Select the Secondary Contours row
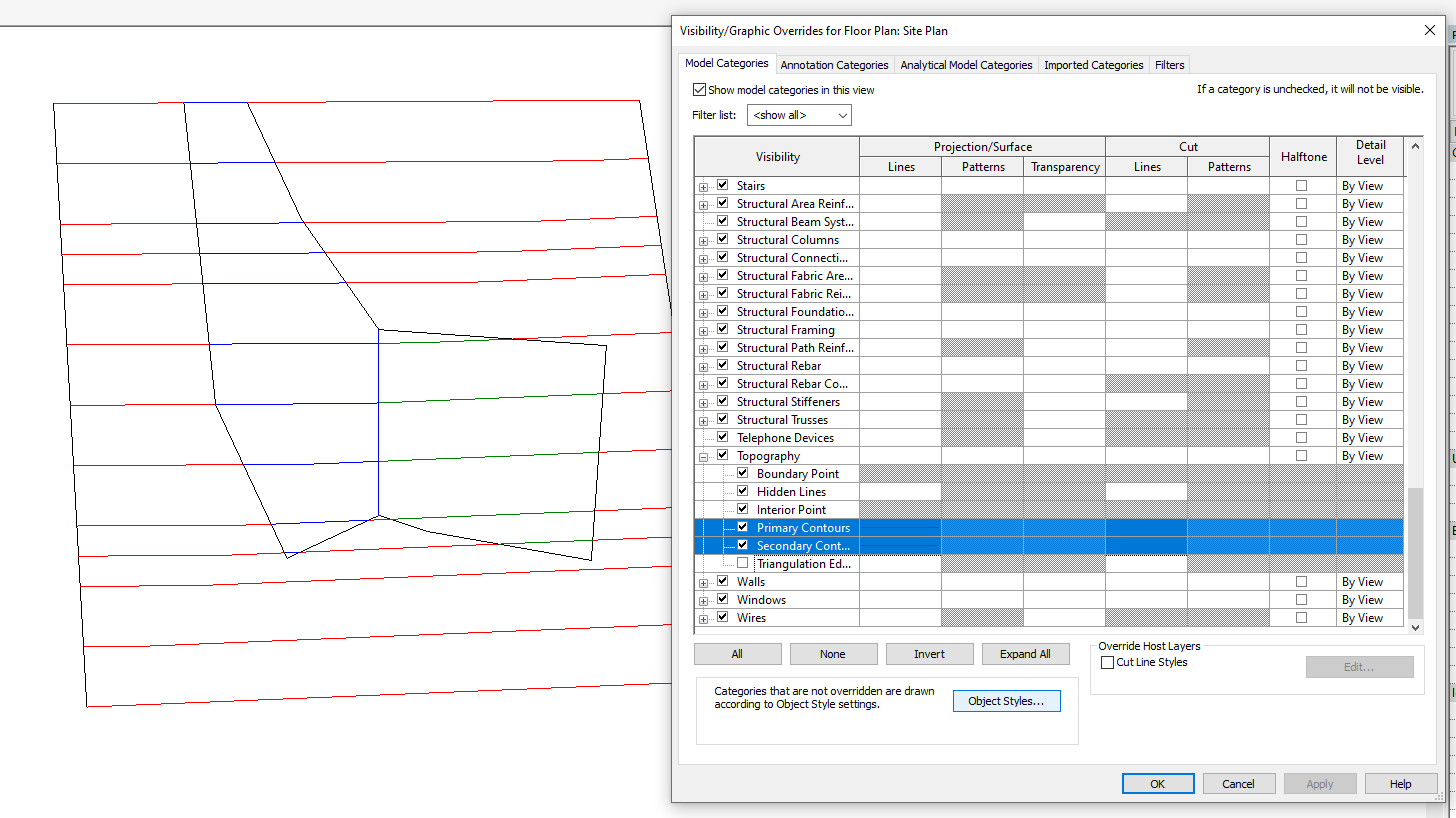 (1048, 546)
